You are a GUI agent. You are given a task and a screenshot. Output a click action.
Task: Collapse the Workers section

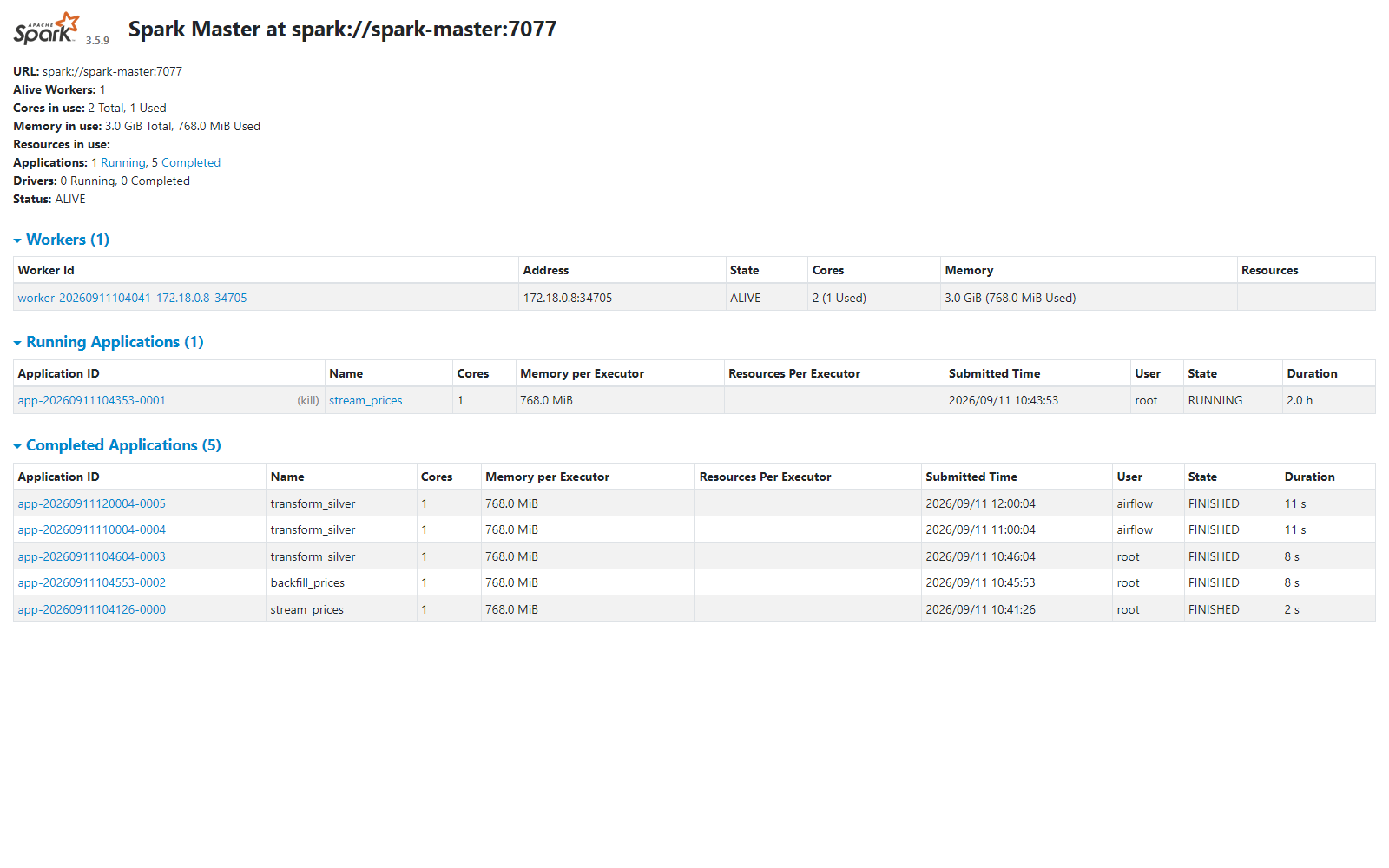pos(62,240)
